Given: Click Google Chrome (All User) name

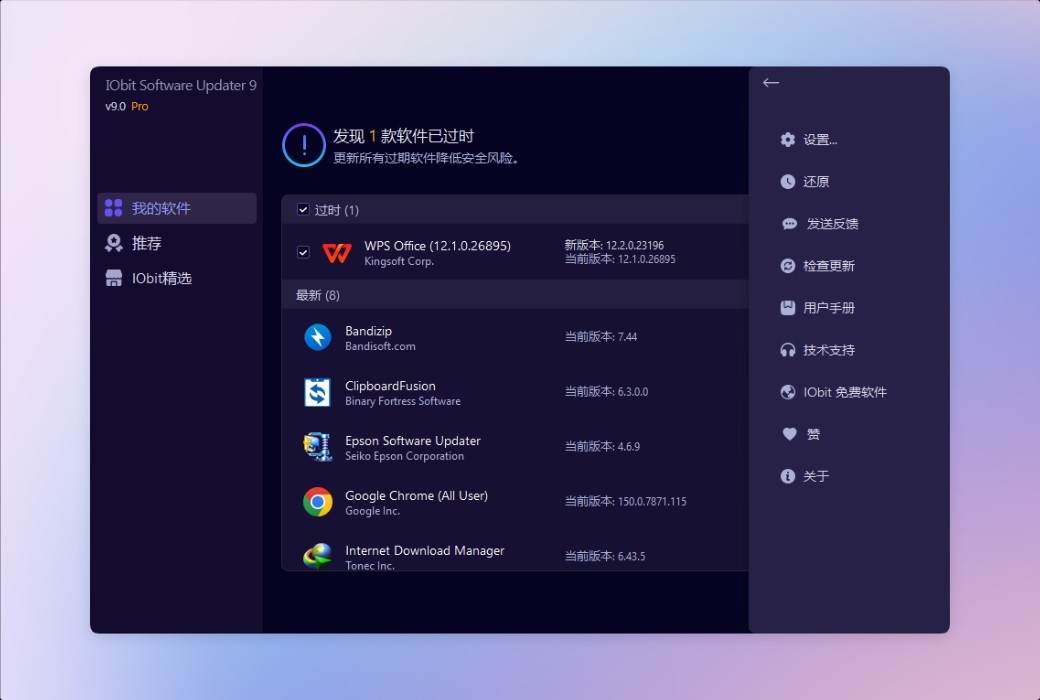Looking at the screenshot, I should (417, 496).
